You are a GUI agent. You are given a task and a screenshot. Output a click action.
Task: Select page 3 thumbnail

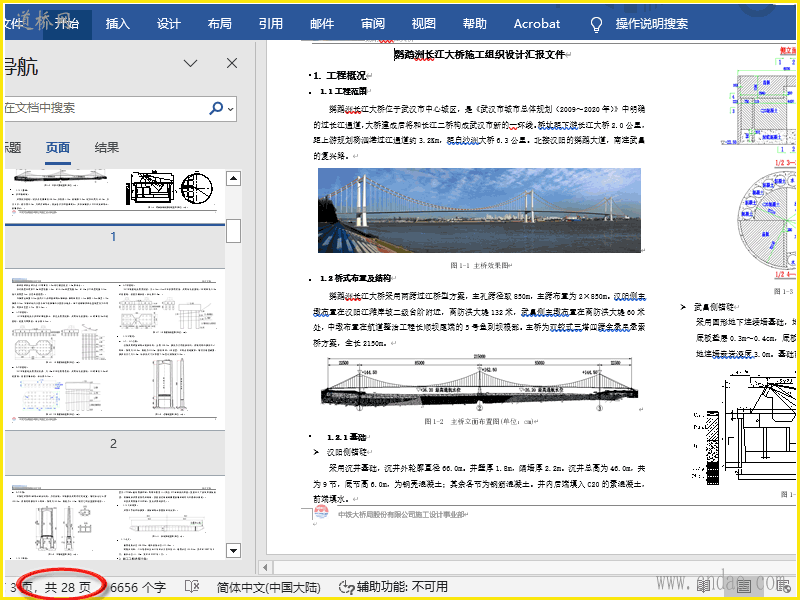[x=115, y=517]
